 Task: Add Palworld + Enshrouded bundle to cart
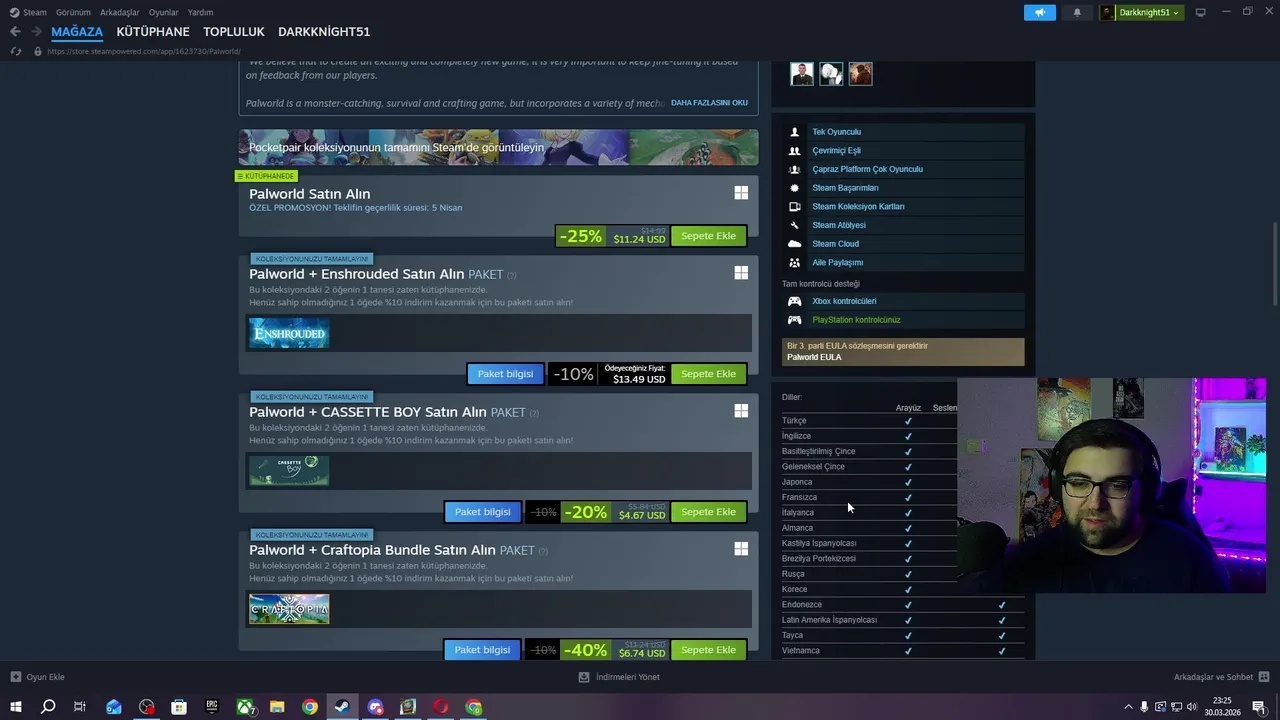click(708, 374)
